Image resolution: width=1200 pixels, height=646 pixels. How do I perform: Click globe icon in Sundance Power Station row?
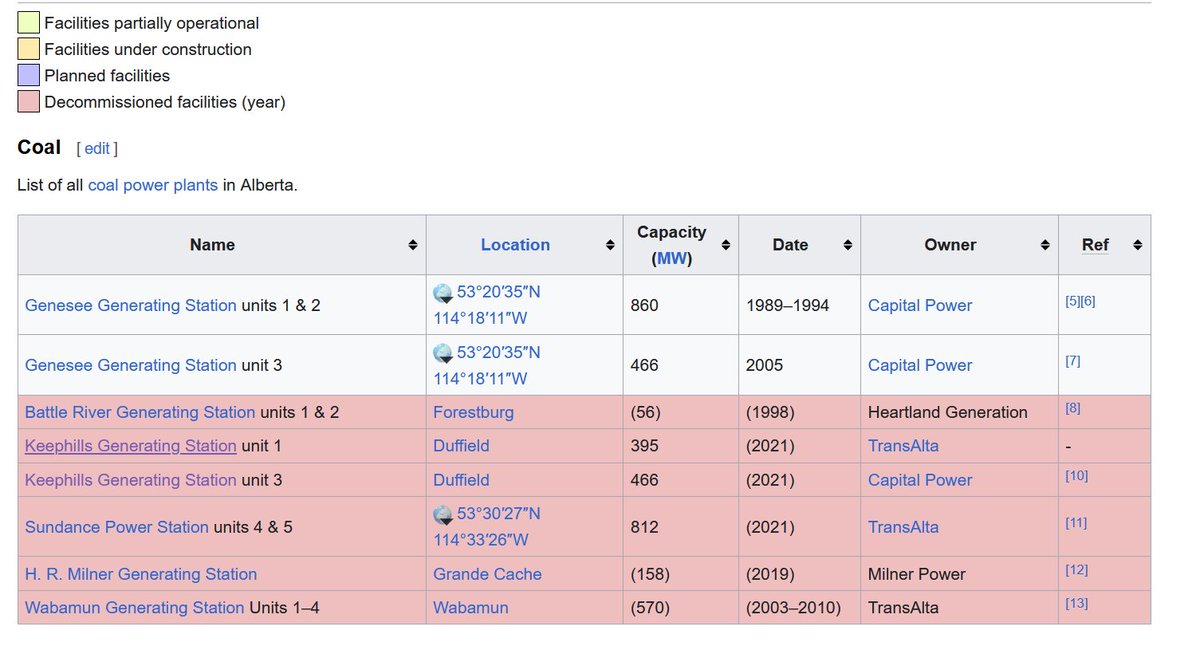coord(443,515)
